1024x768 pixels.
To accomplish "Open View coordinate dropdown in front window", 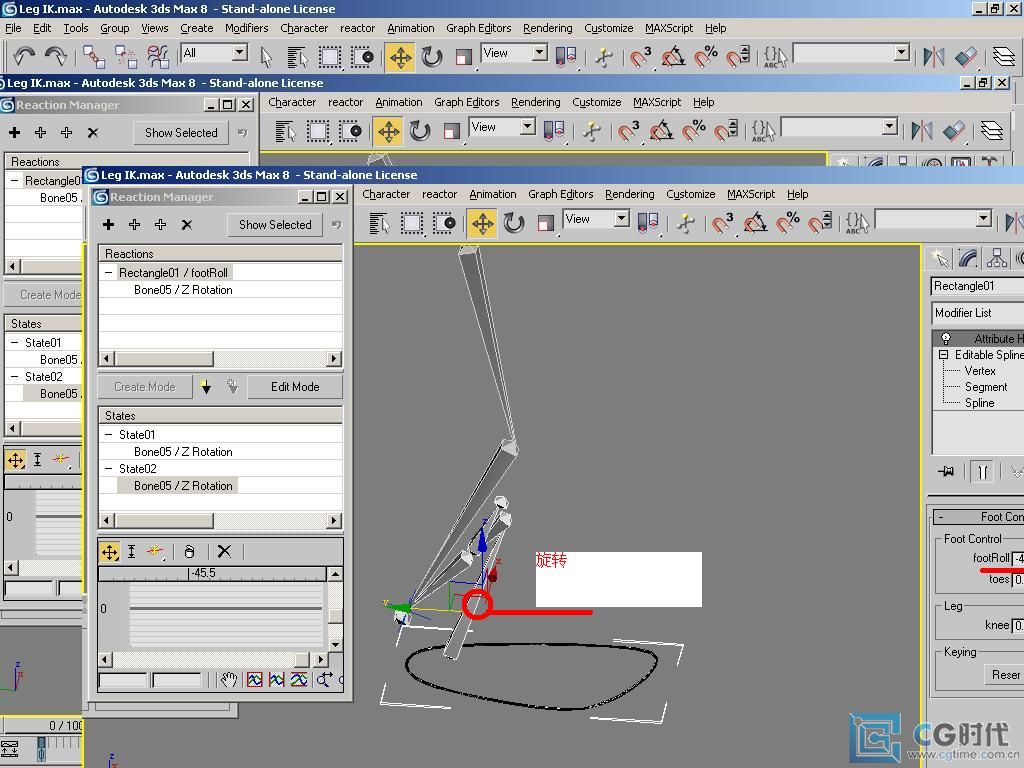I will [x=622, y=219].
